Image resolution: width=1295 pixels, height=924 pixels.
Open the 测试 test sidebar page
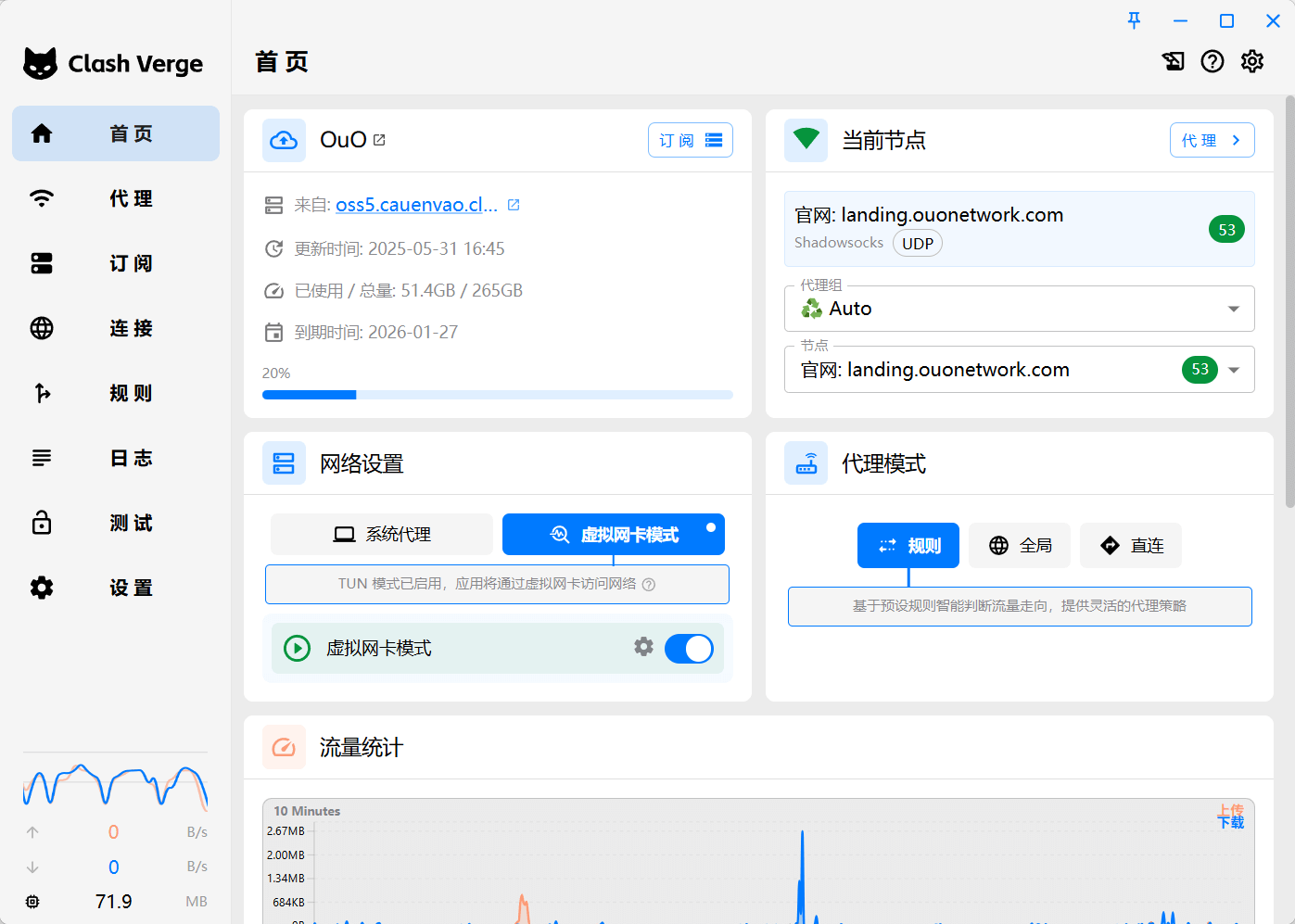click(x=116, y=523)
